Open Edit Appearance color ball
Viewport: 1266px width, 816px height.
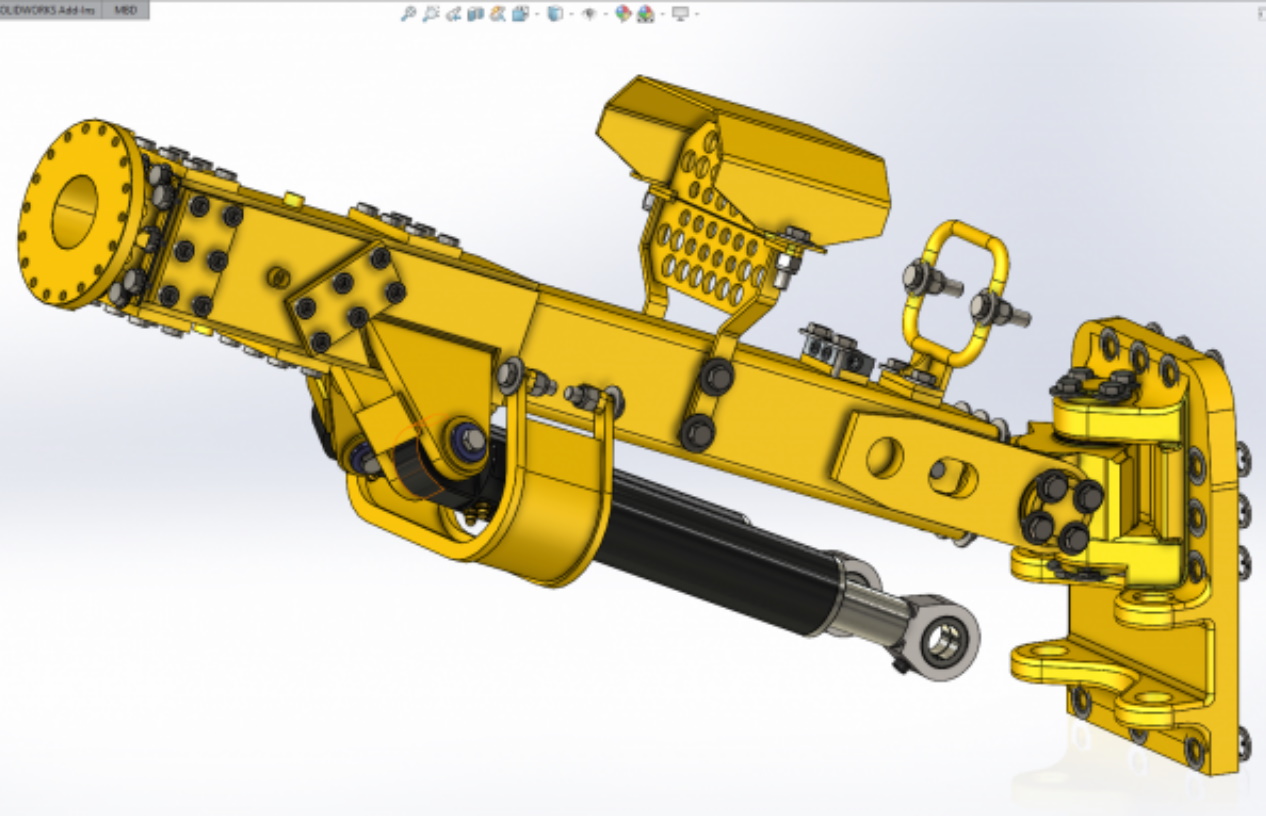(x=623, y=14)
